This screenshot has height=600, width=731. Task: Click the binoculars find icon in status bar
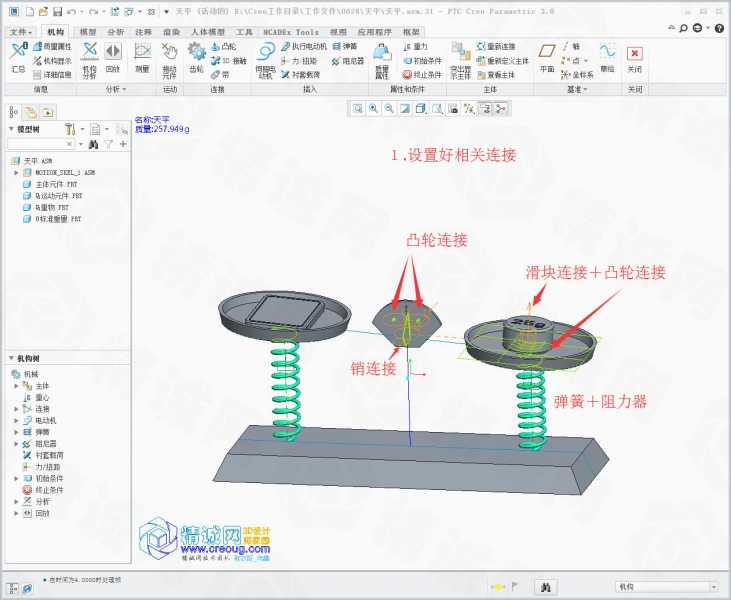pos(545,587)
